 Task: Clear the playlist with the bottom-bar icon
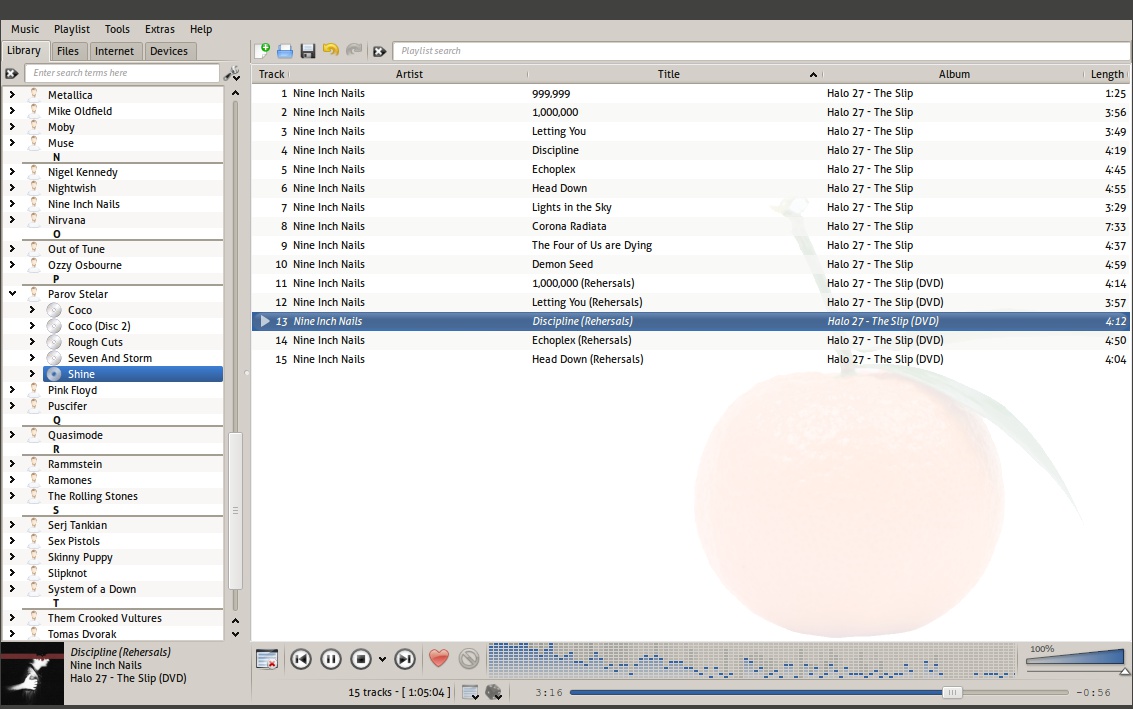[x=267, y=659]
